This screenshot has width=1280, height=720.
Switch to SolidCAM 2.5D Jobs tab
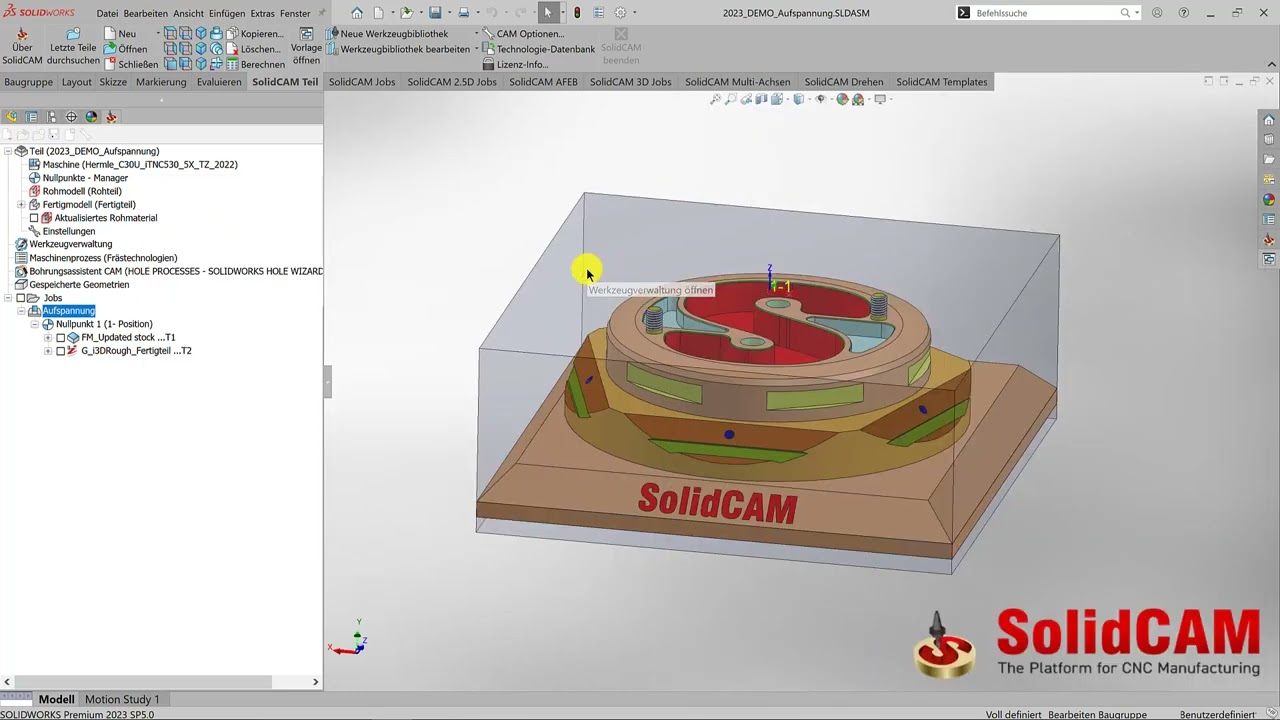tap(452, 82)
